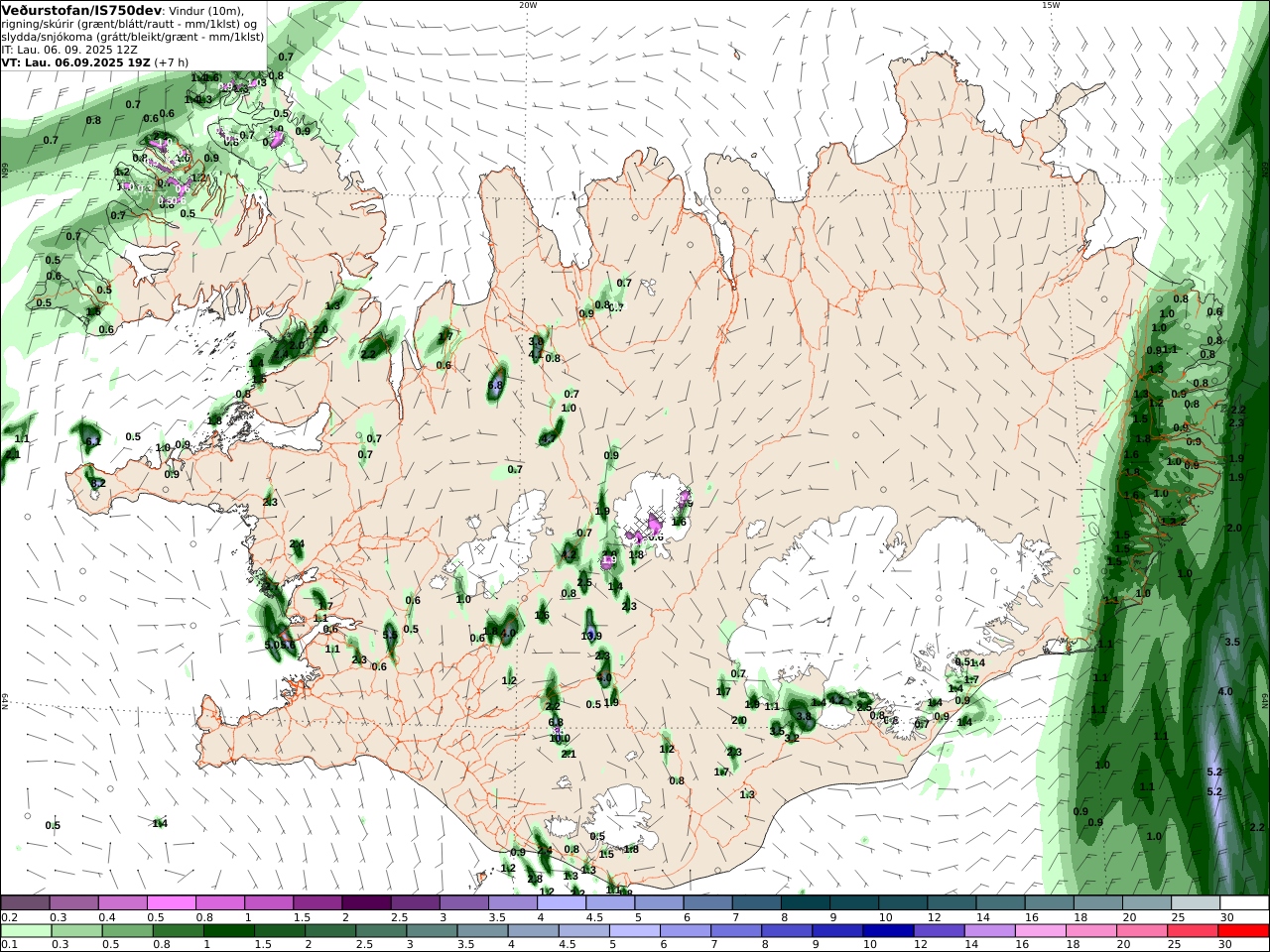This screenshot has height=952, width=1270.
Task: Click lower-row lilac swatch labeled 14
Action: [x=988, y=931]
